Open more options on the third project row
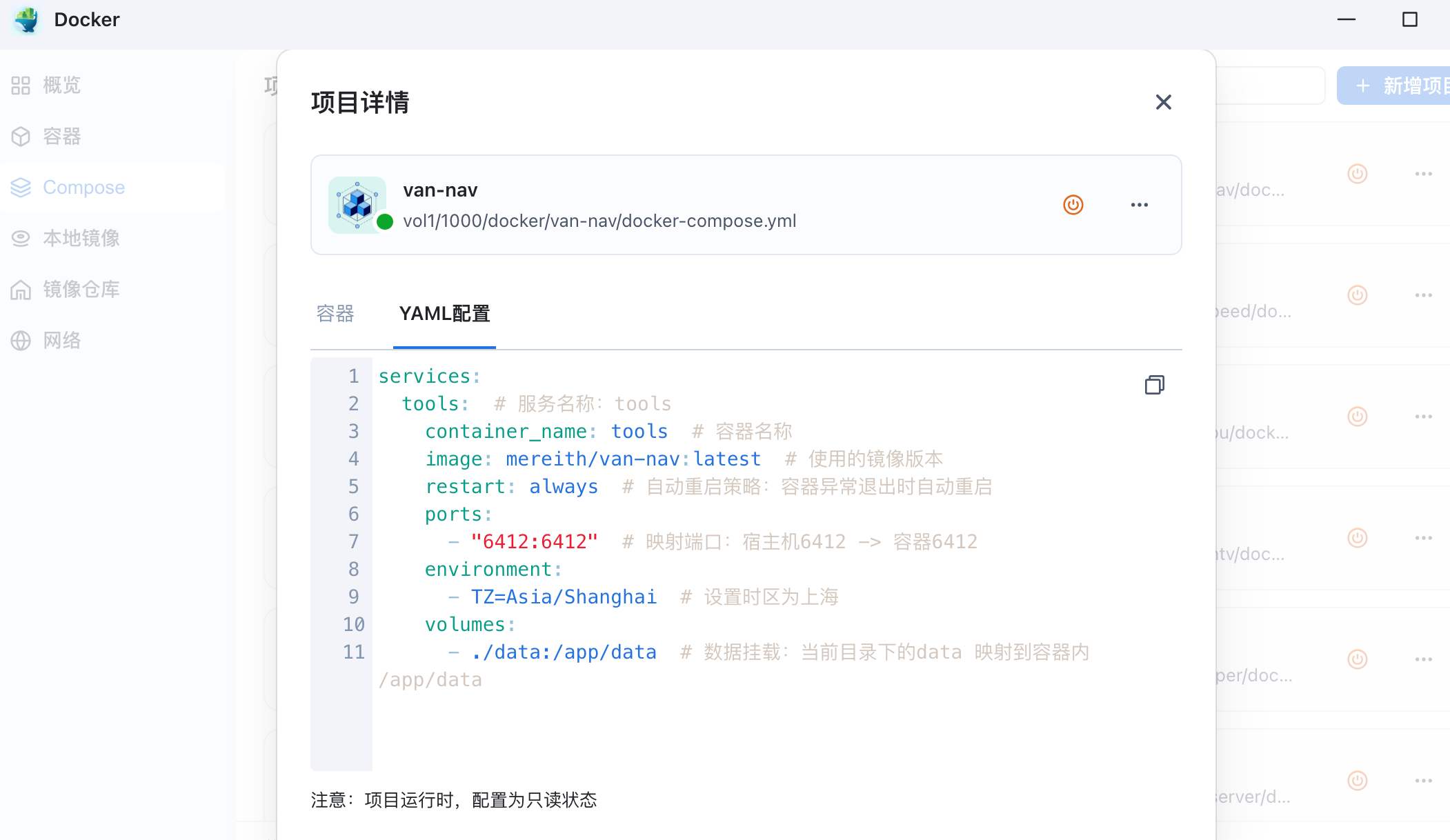Screen dimensions: 1450x840 point(1423,417)
